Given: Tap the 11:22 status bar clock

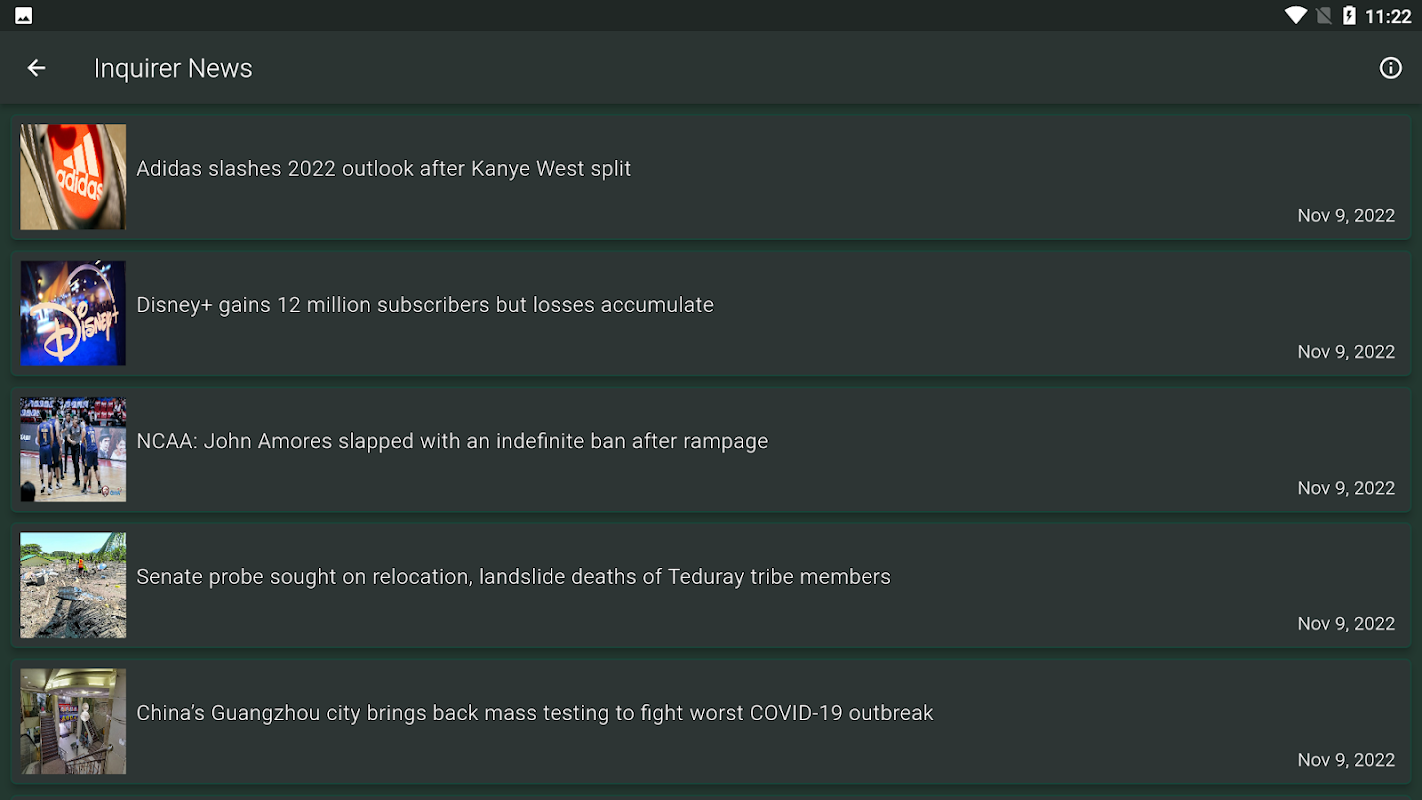Looking at the screenshot, I should click(1388, 16).
